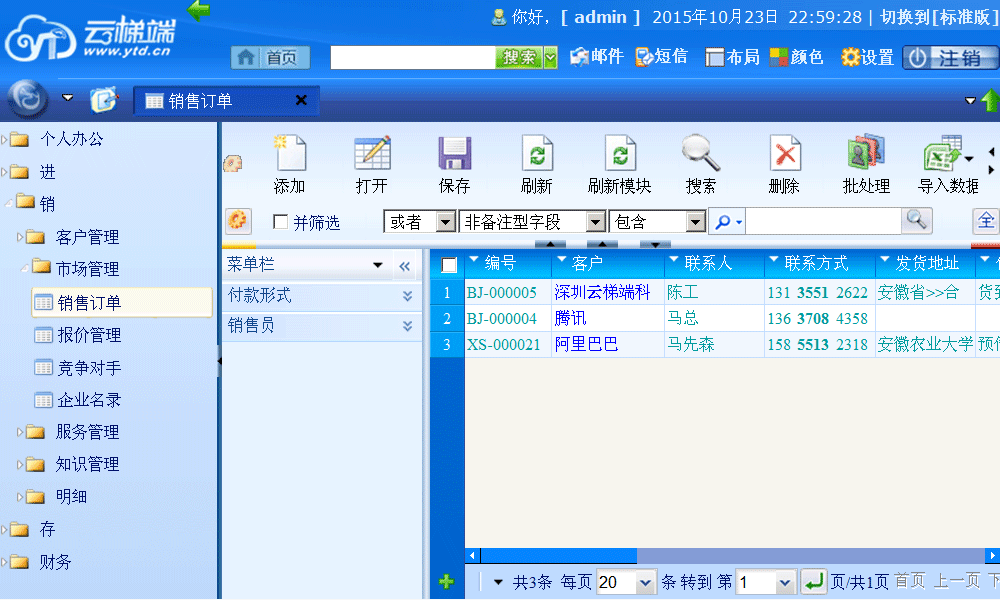Click the green back arrow next to the logo

pyautogui.click(x=199, y=10)
